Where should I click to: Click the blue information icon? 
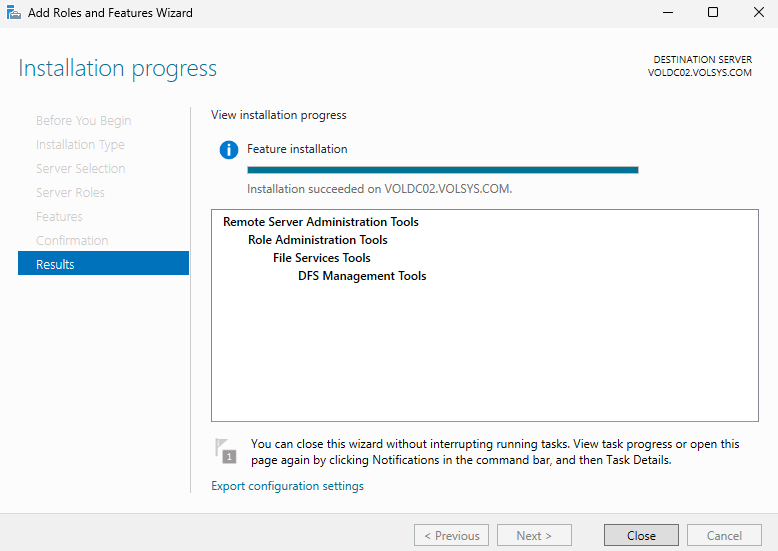tap(229, 150)
